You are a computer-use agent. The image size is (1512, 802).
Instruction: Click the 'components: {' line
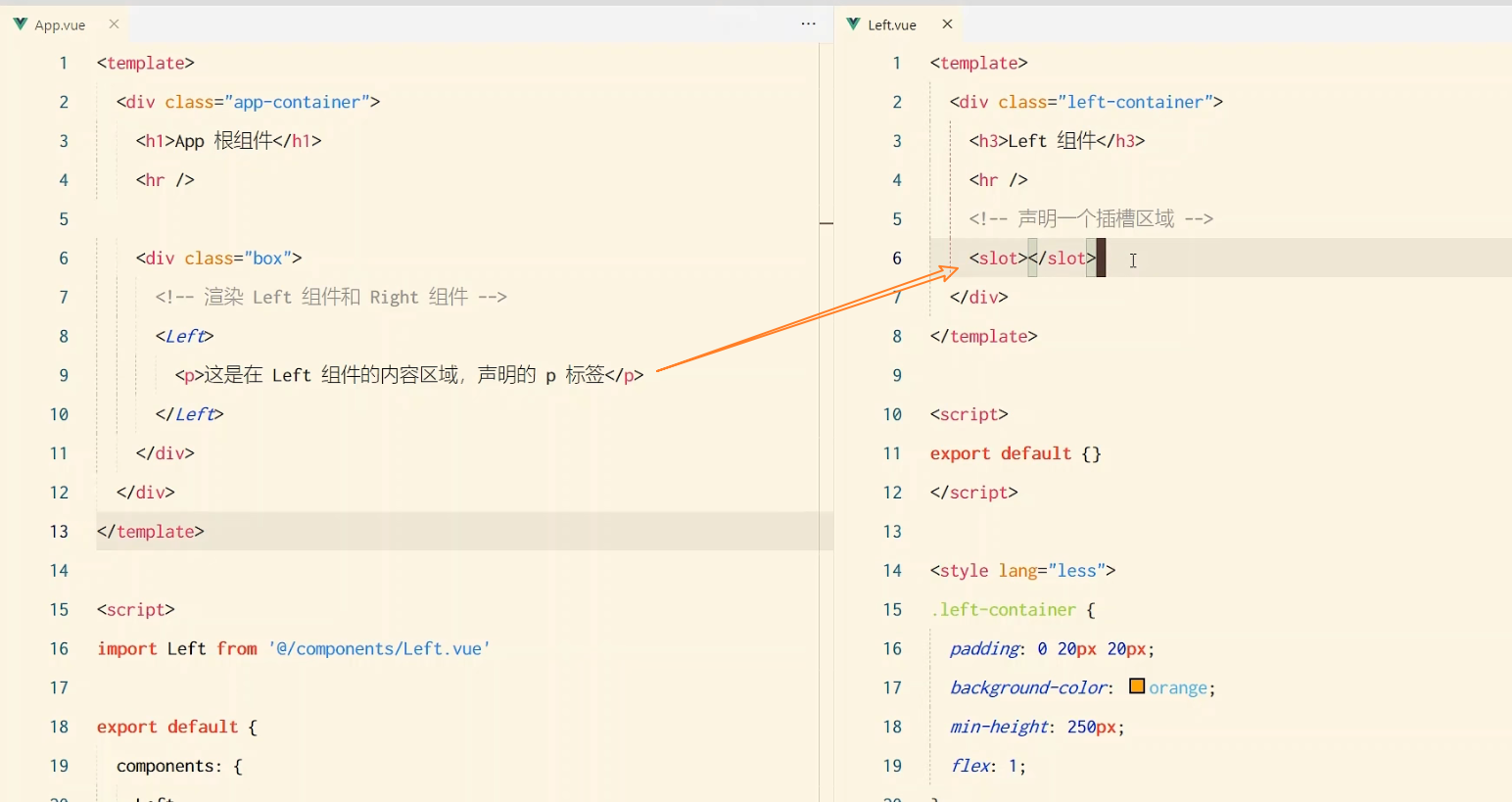[x=179, y=767]
